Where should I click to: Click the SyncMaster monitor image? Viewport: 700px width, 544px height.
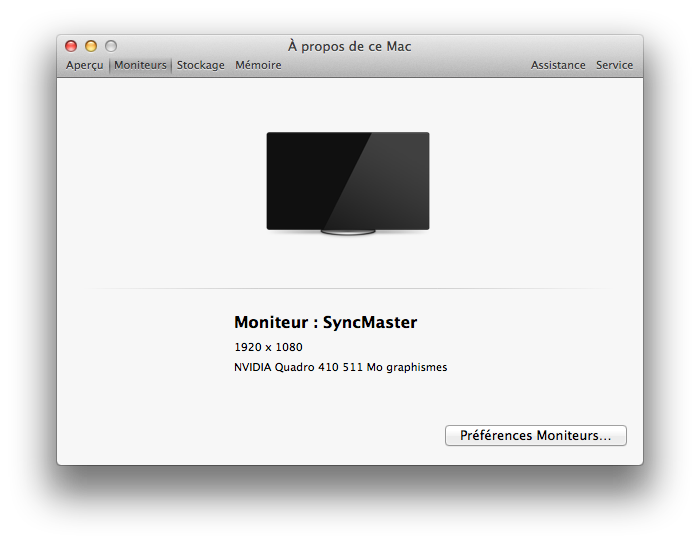pyautogui.click(x=348, y=183)
